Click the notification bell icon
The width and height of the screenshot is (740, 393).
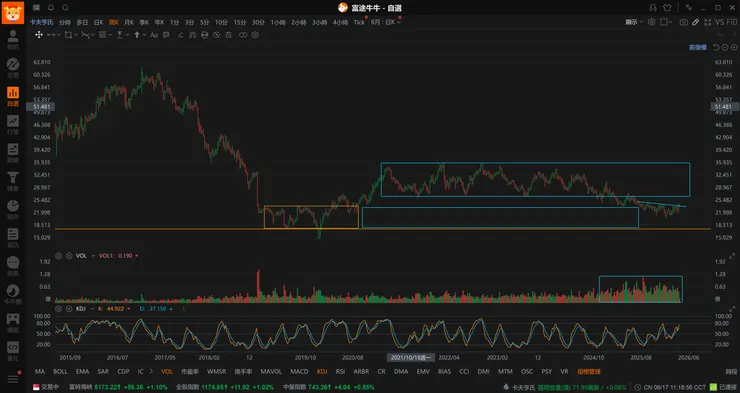(51, 8)
